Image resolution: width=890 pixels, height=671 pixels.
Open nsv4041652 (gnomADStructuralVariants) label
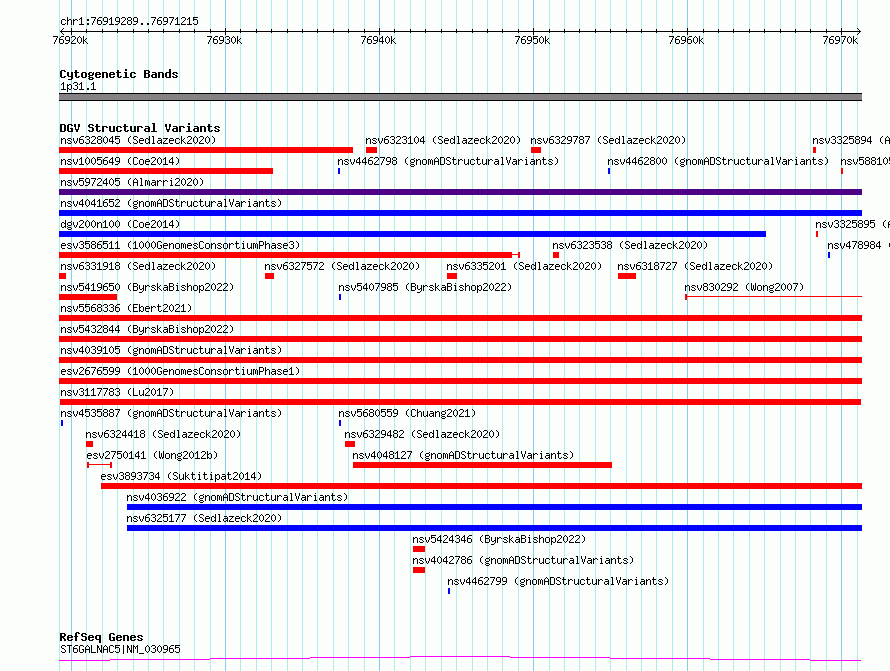171,203
